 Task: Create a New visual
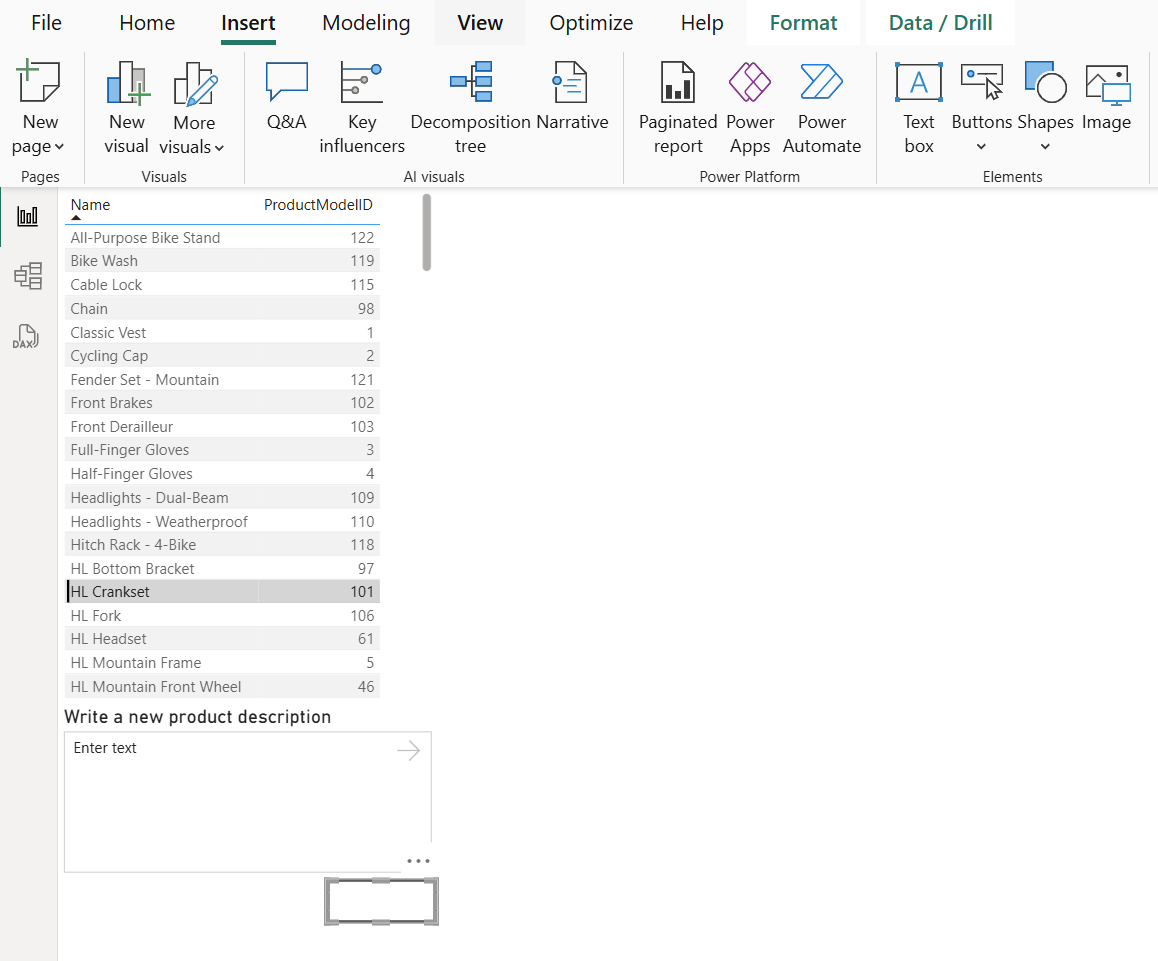coord(126,104)
